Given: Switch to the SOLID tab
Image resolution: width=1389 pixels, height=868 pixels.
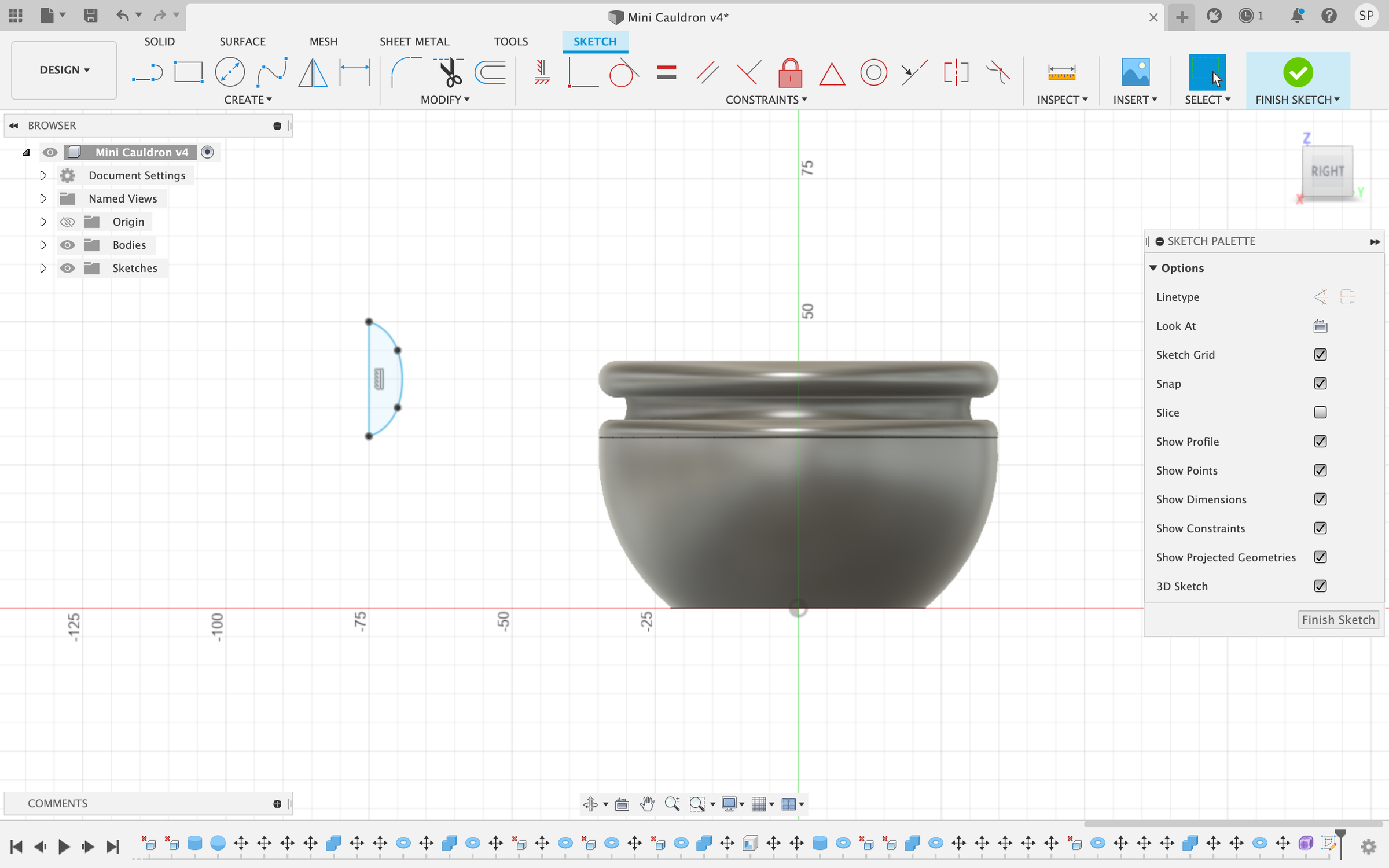Looking at the screenshot, I should click(x=159, y=41).
